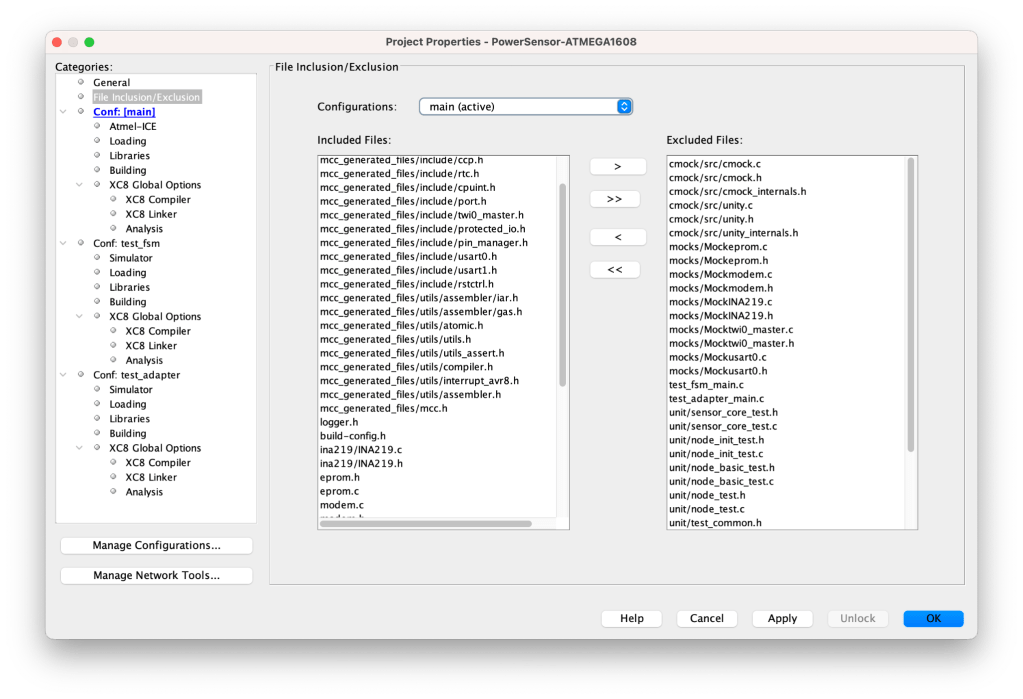Select the General category

(111, 83)
